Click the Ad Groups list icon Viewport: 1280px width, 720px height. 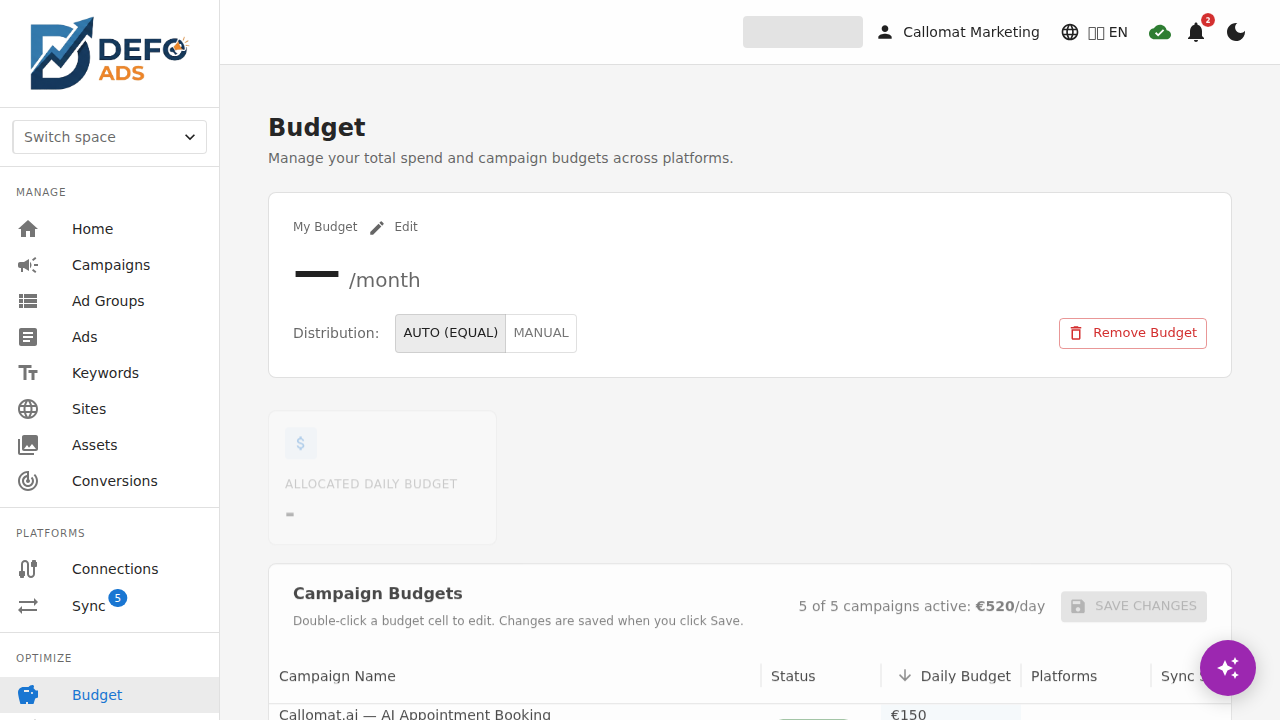pyautogui.click(x=28, y=301)
